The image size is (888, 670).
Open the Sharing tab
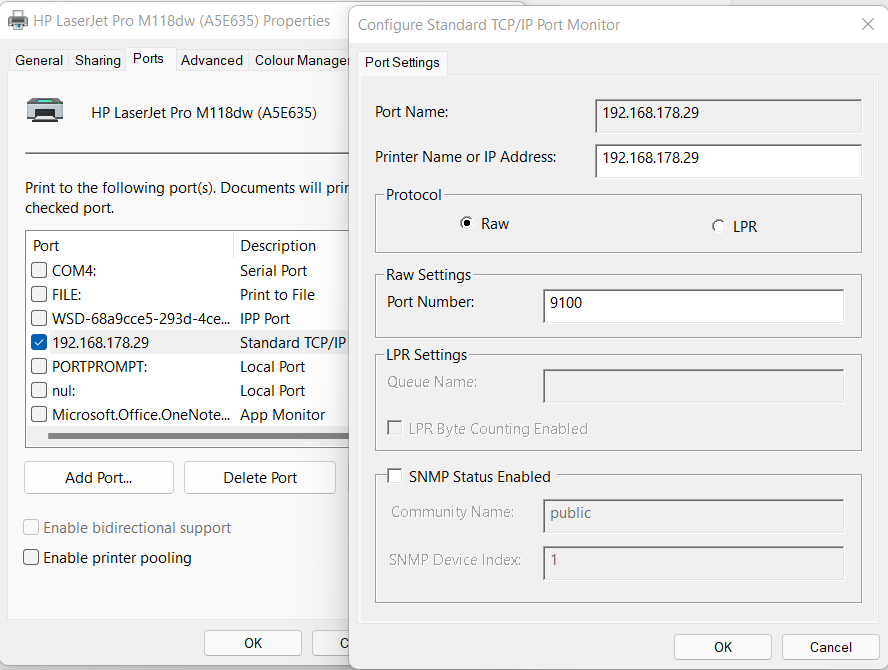pyautogui.click(x=97, y=60)
